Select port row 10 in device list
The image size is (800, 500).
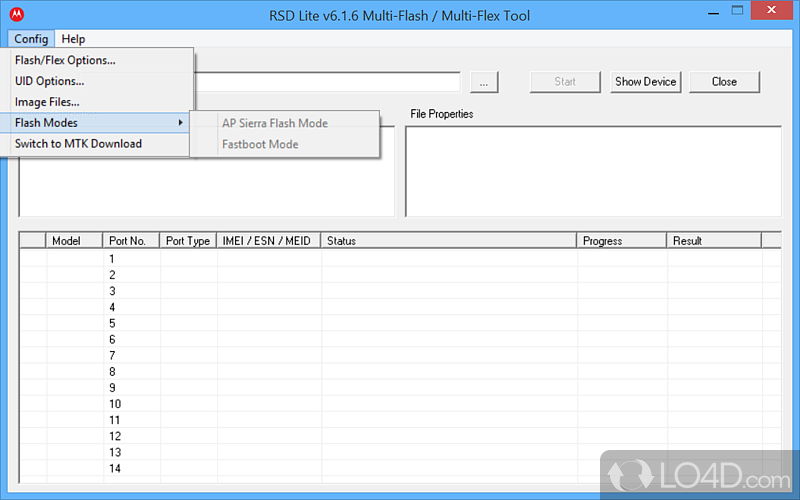tap(400, 404)
